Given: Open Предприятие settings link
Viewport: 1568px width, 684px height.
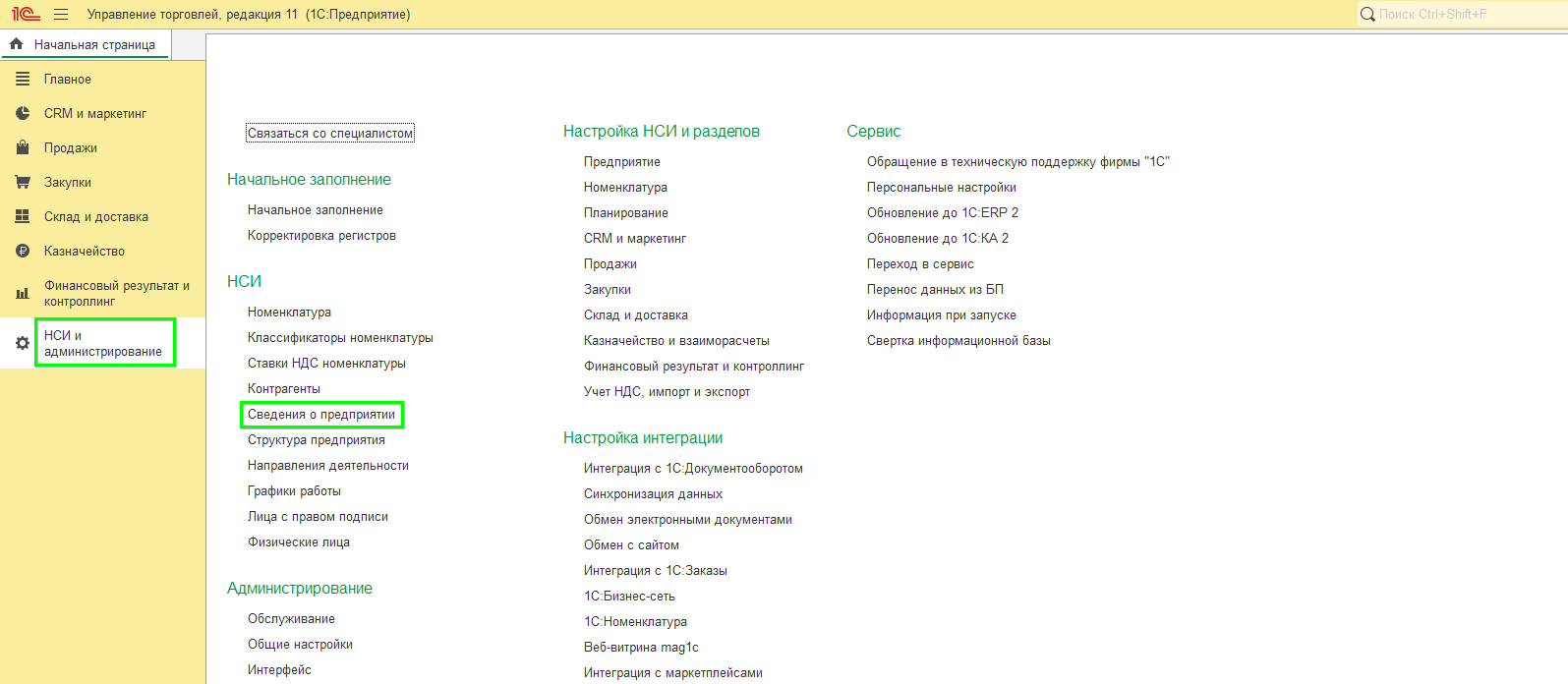Looking at the screenshot, I should click(x=622, y=161).
